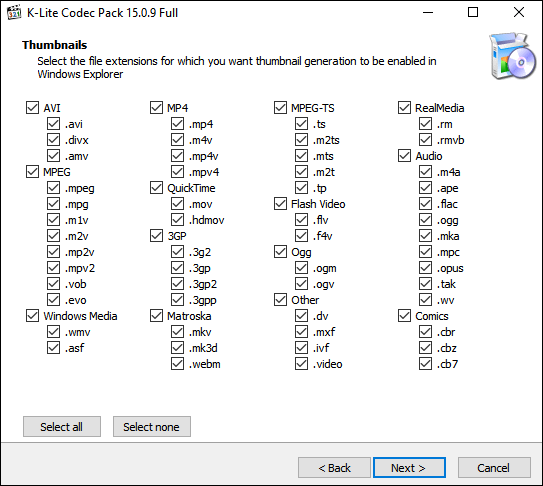Viewport: 543px width, 486px height.
Task: Uncheck the .rm checkbox
Action: click(x=425, y=124)
